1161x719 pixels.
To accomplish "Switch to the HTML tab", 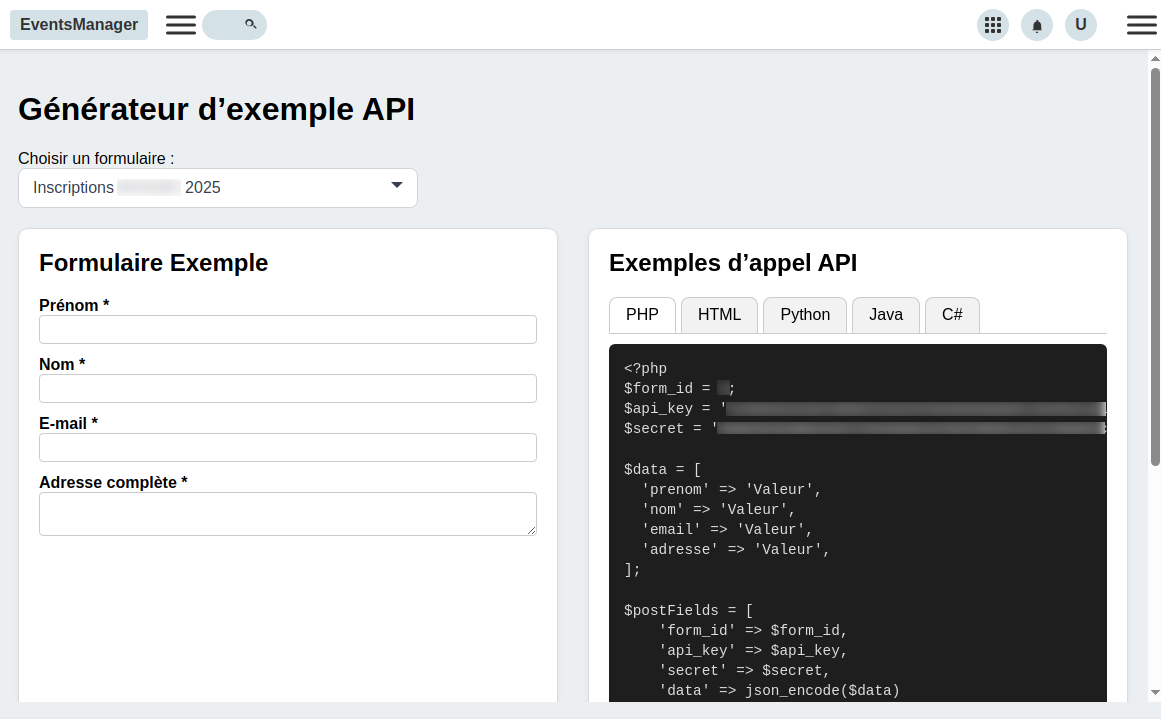I will 719,315.
